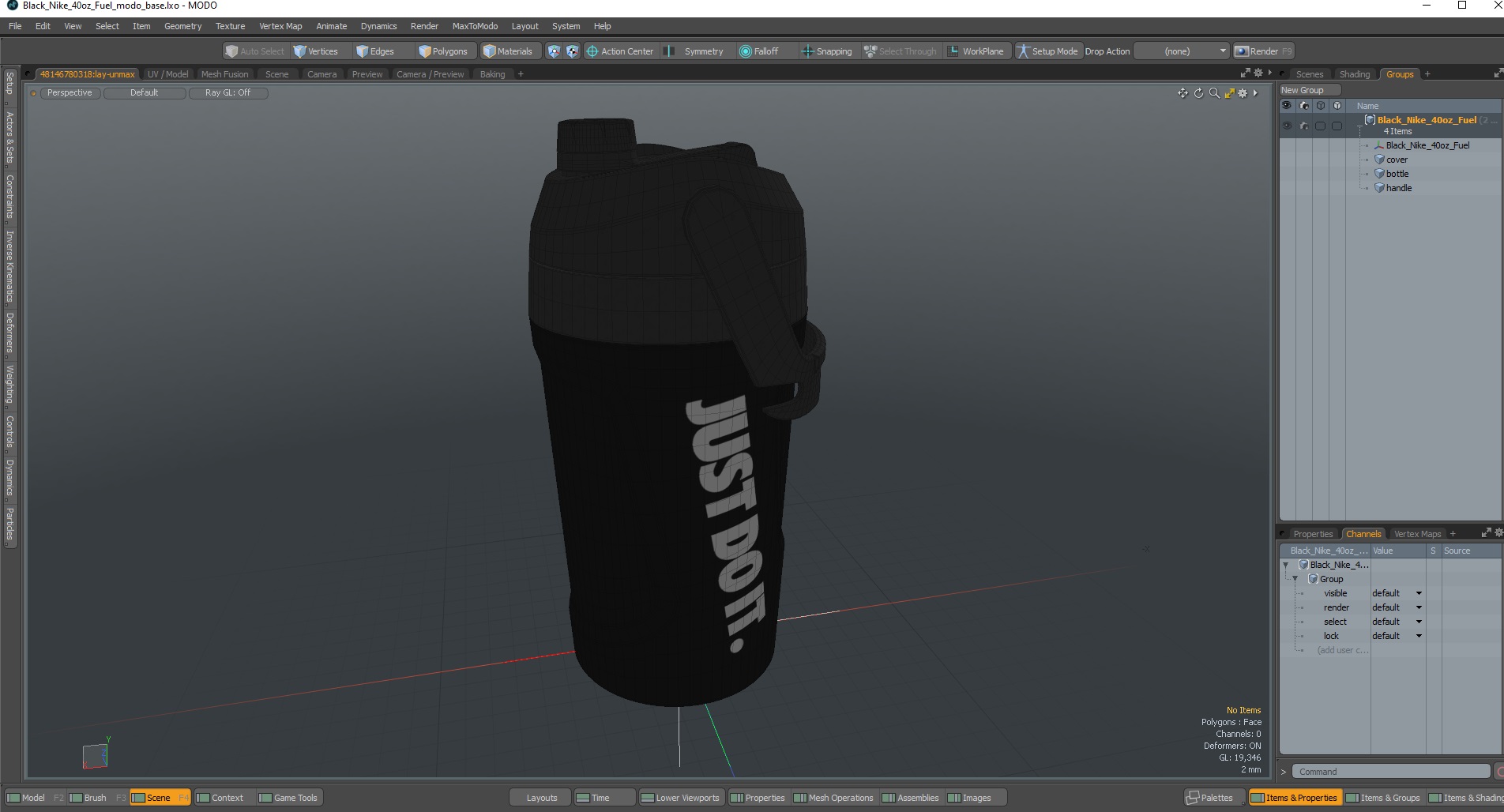The height and width of the screenshot is (812, 1504).
Task: Click the WorkPlane toolbar button
Action: pos(976,51)
